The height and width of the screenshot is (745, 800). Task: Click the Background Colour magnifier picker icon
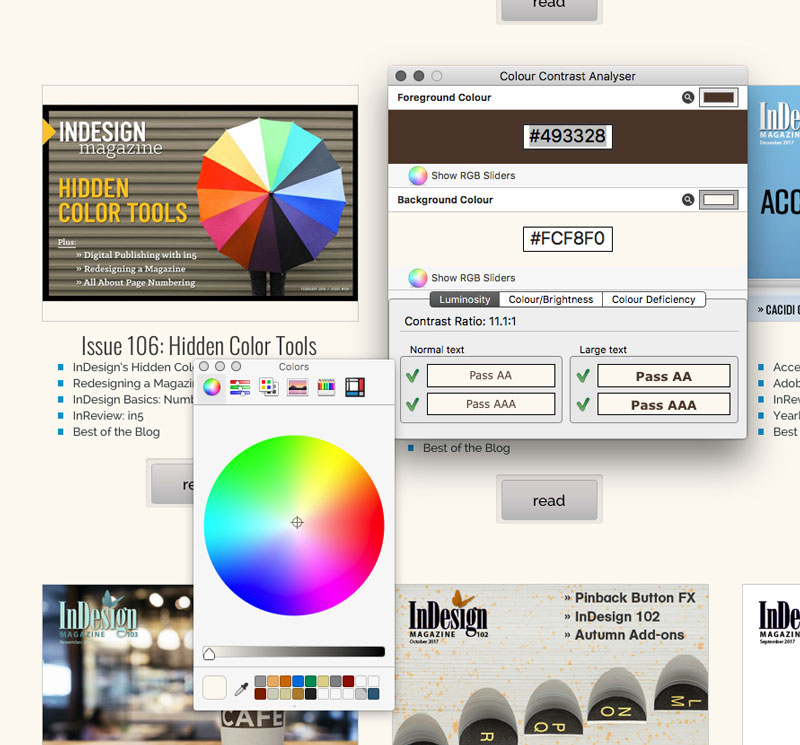tap(688, 200)
